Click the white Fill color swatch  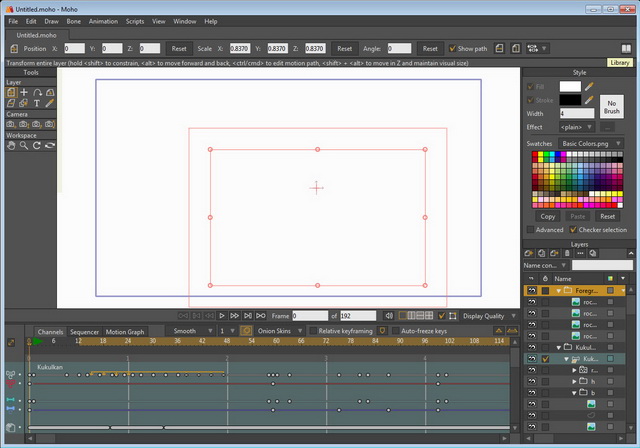[570, 87]
